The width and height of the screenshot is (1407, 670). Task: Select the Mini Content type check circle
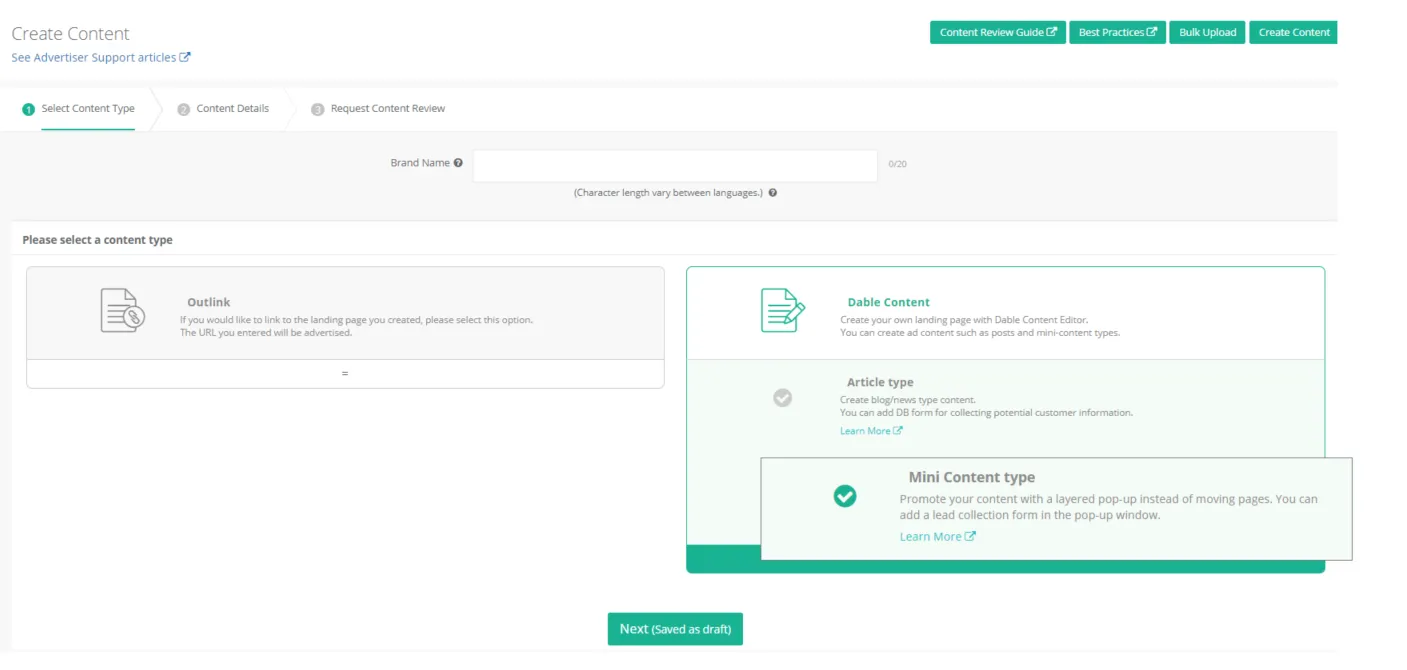(845, 496)
